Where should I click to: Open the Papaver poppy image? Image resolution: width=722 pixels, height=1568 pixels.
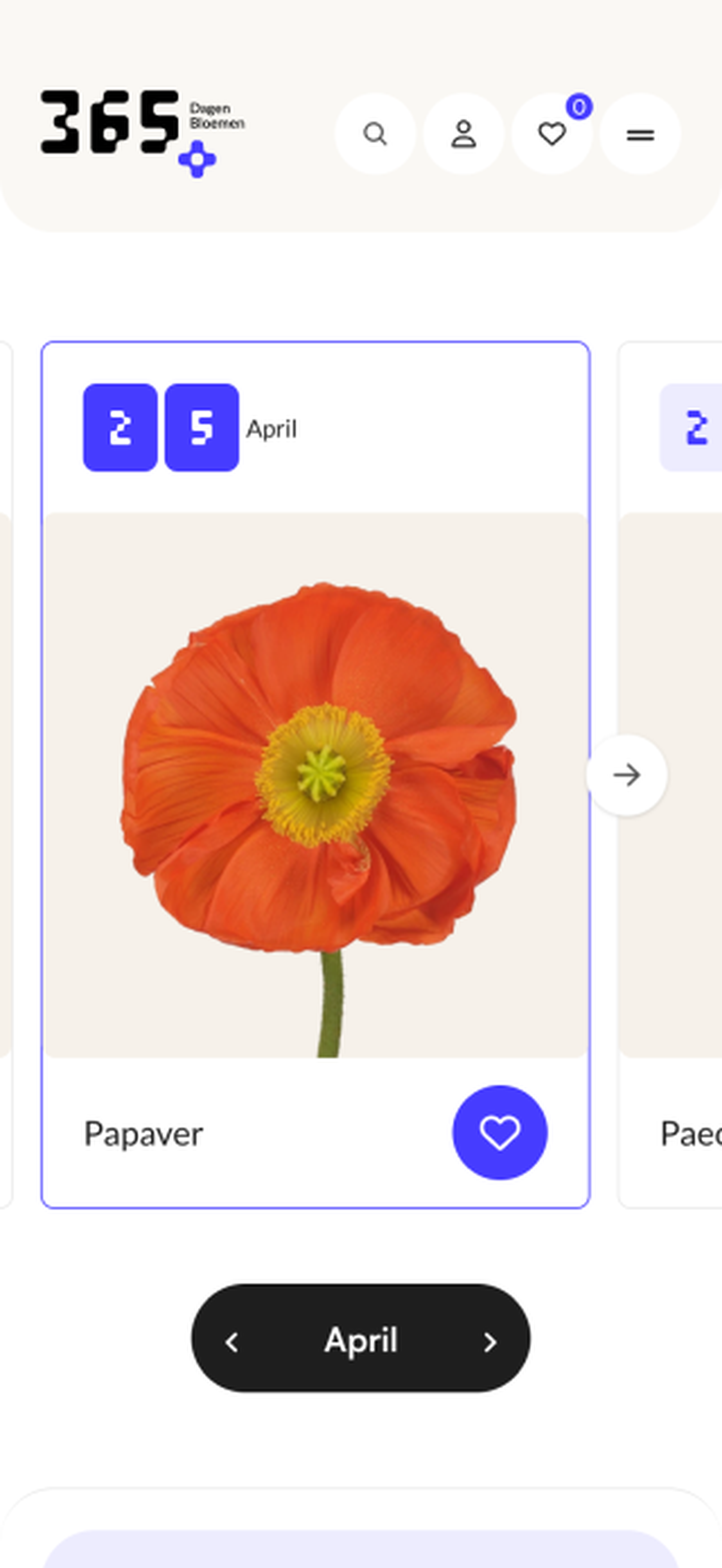pos(316,785)
